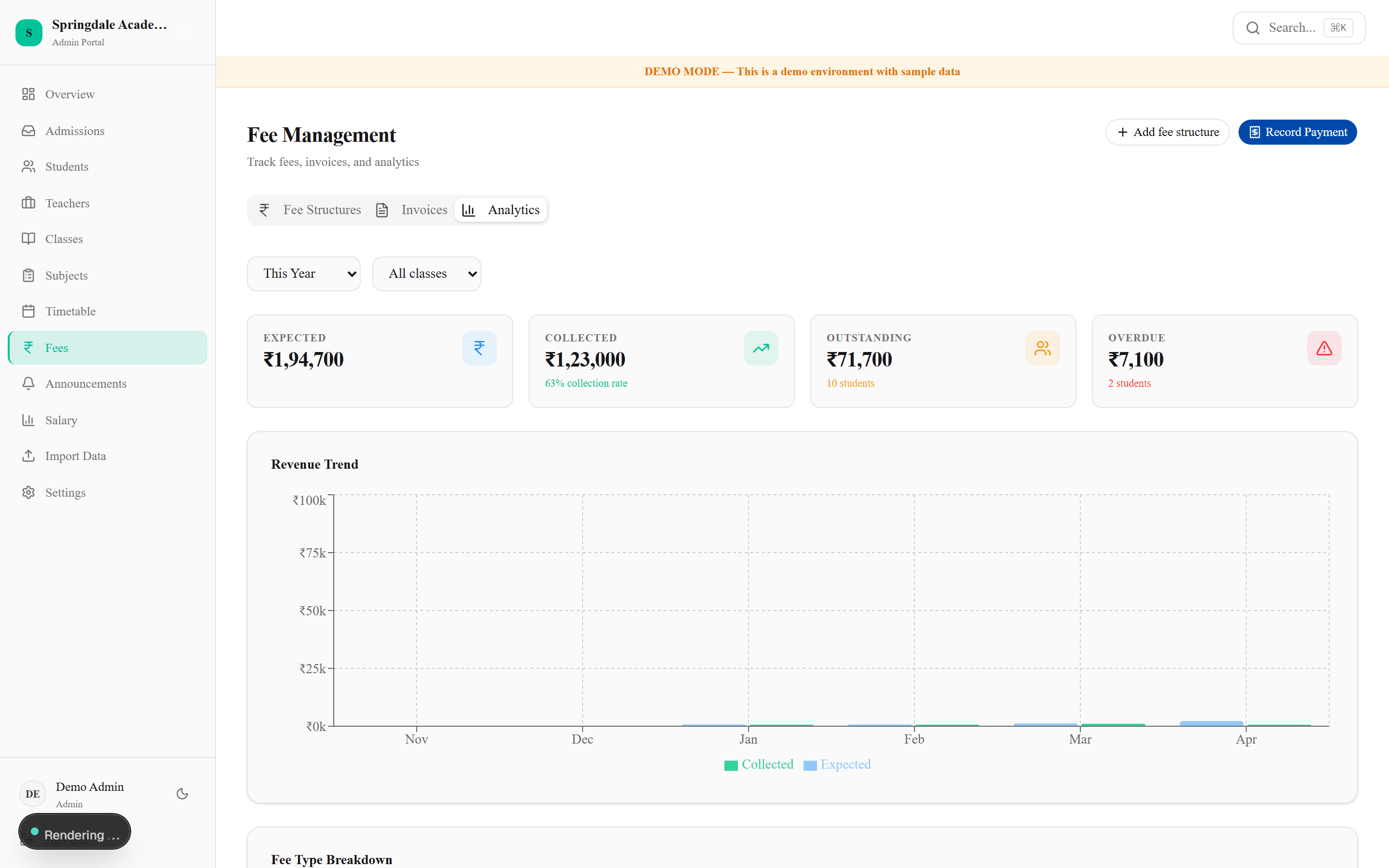Open the Students section via people icon
The width and height of the screenshot is (1389, 868).
(29, 166)
